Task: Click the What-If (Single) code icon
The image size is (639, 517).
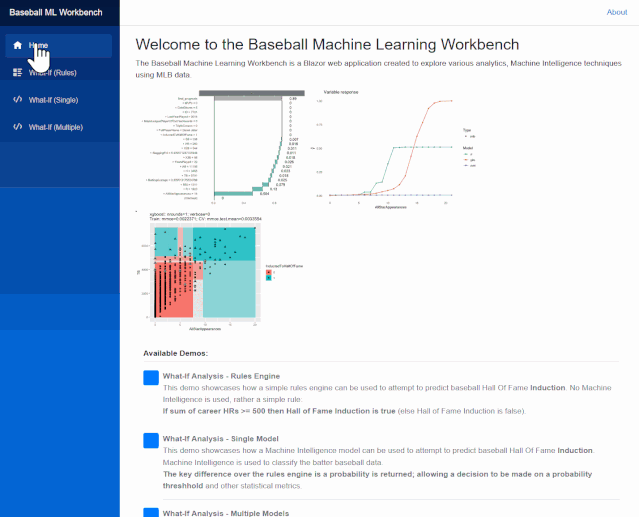Action: coord(18,99)
